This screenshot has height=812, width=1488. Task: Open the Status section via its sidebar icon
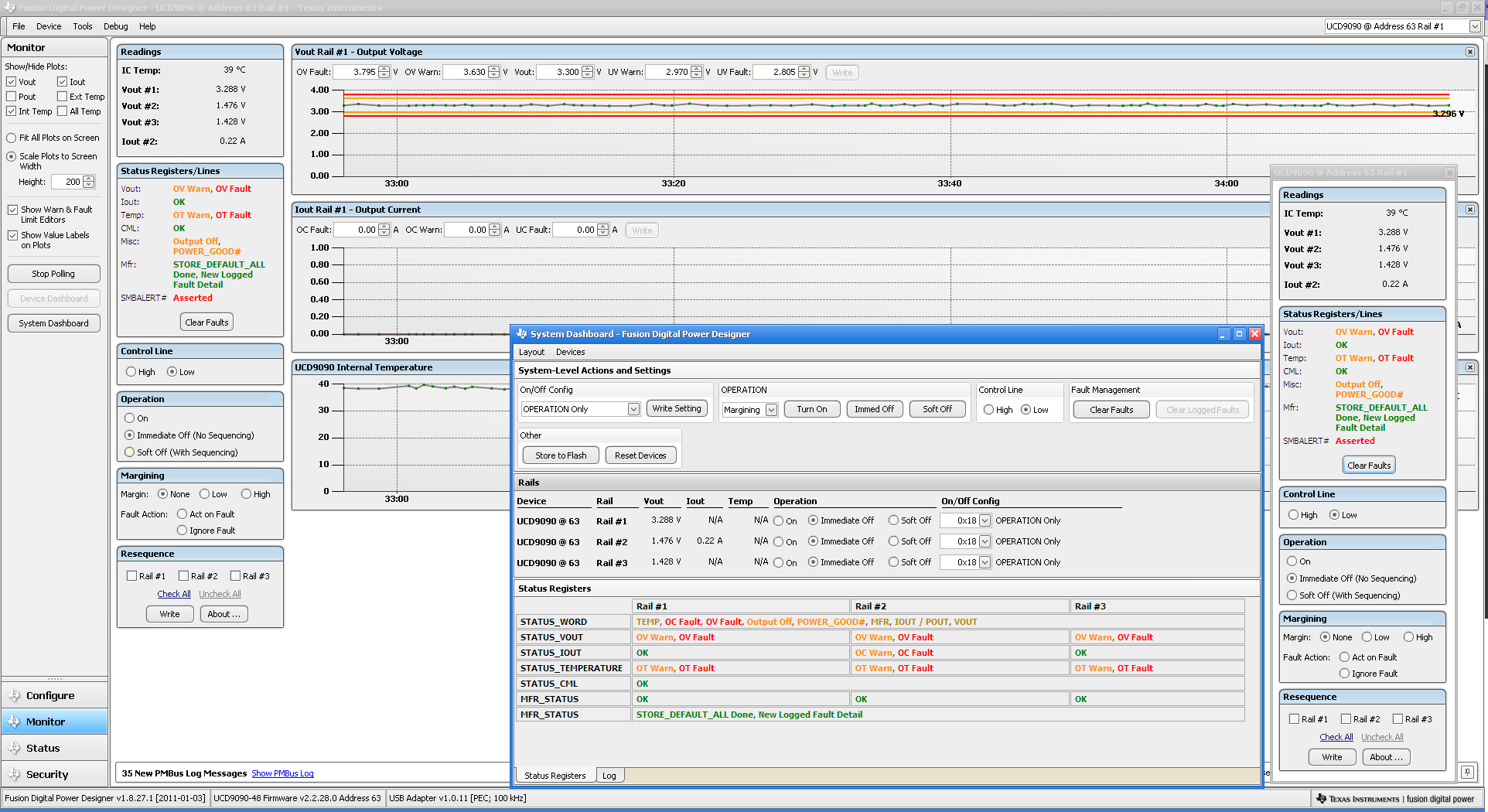[x=14, y=747]
